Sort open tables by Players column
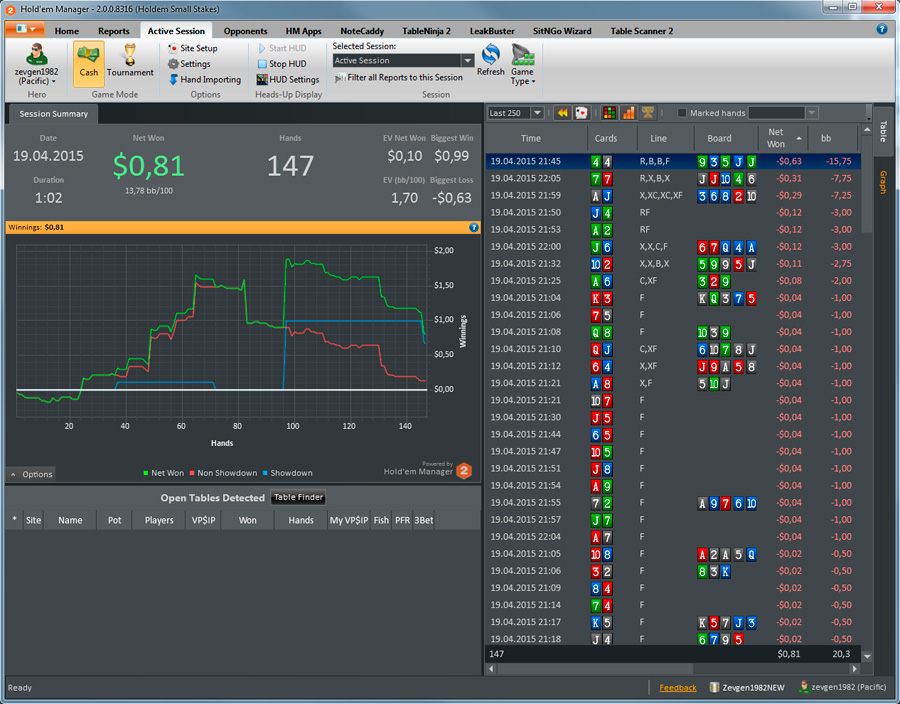This screenshot has height=704, width=900. 159,520
